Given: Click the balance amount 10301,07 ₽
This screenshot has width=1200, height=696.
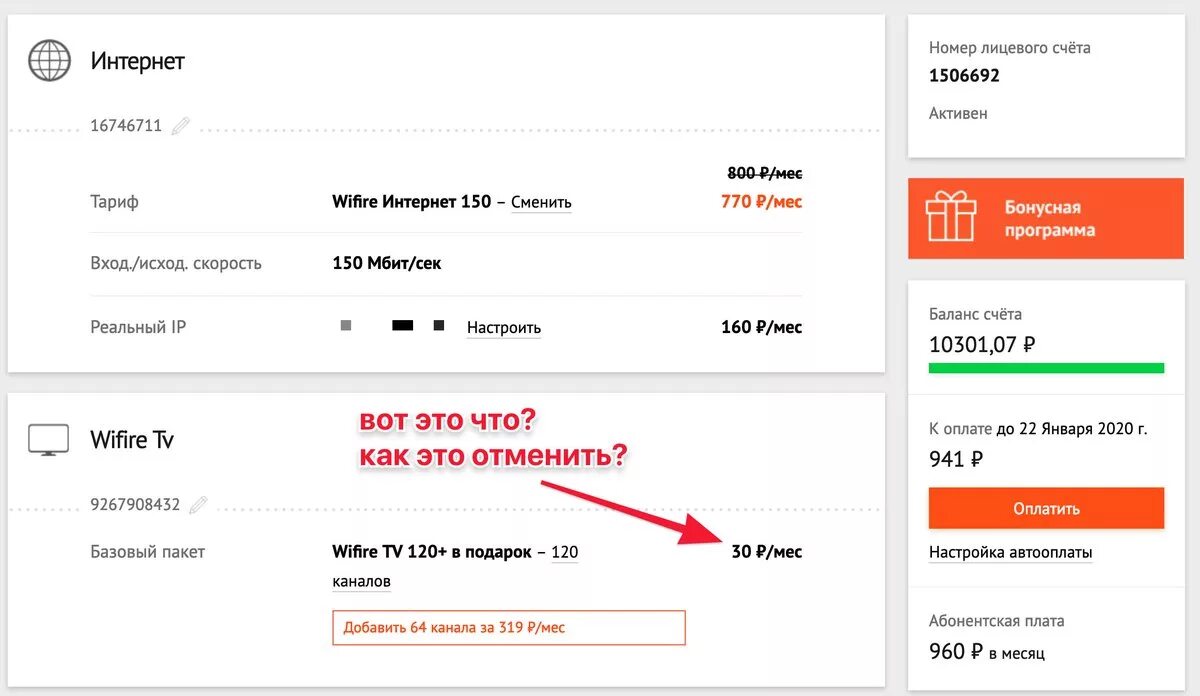Looking at the screenshot, I should [x=982, y=345].
